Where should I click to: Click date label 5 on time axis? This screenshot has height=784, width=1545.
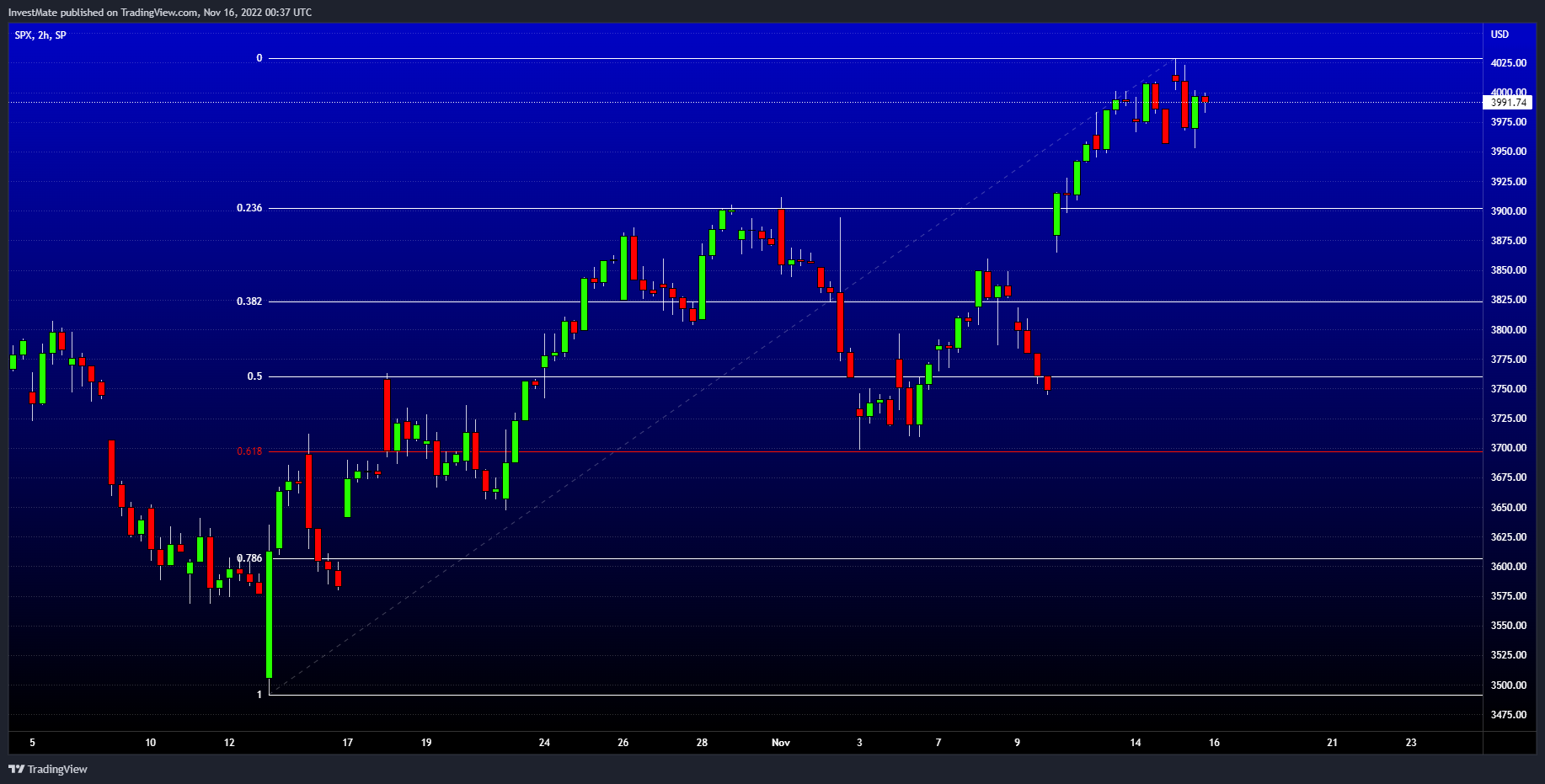coord(32,743)
